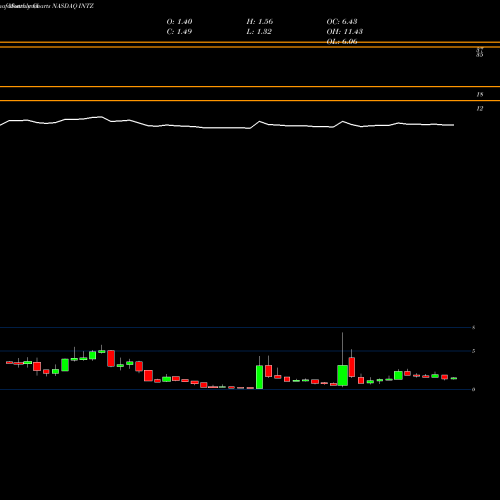Click the price axis label 0
Viewport: 500px width, 500px height.
(x=473, y=389)
